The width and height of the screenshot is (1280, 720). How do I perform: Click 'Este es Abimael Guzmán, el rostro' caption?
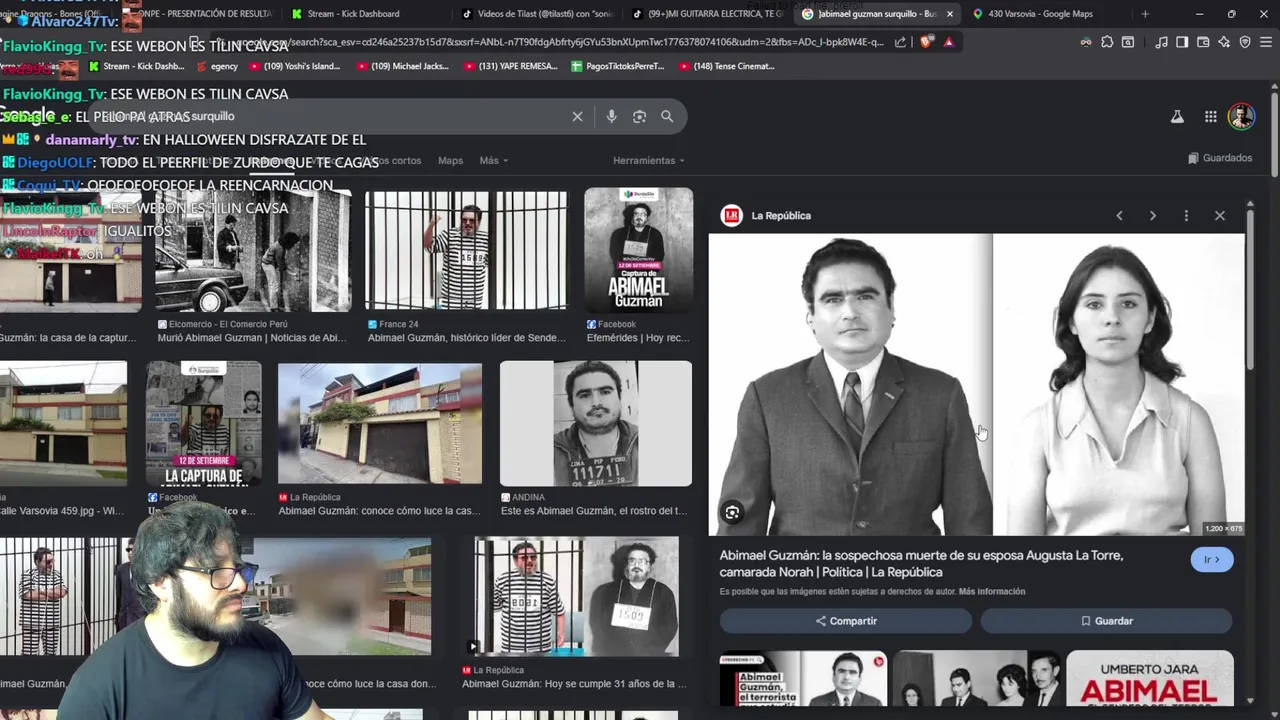[x=594, y=511]
